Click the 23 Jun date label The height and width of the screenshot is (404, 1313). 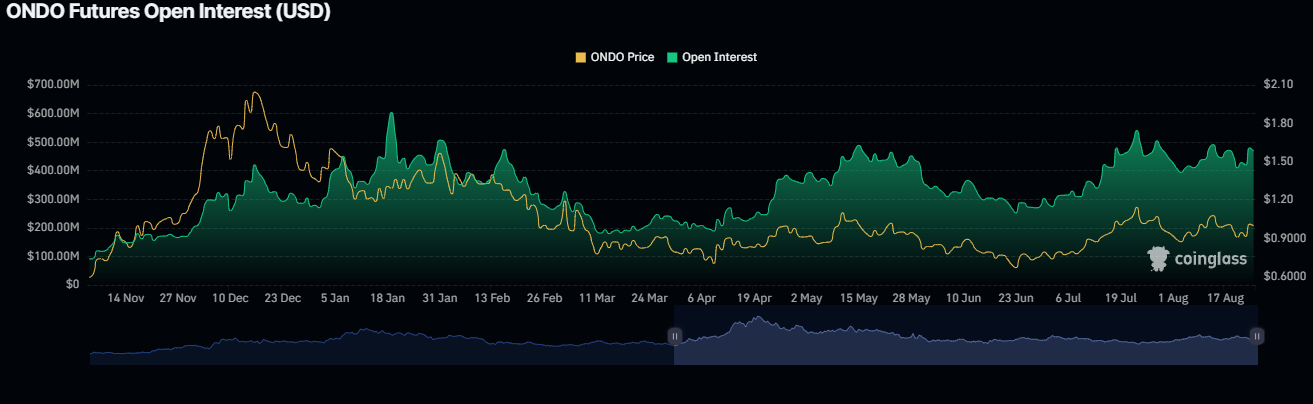(x=1016, y=298)
